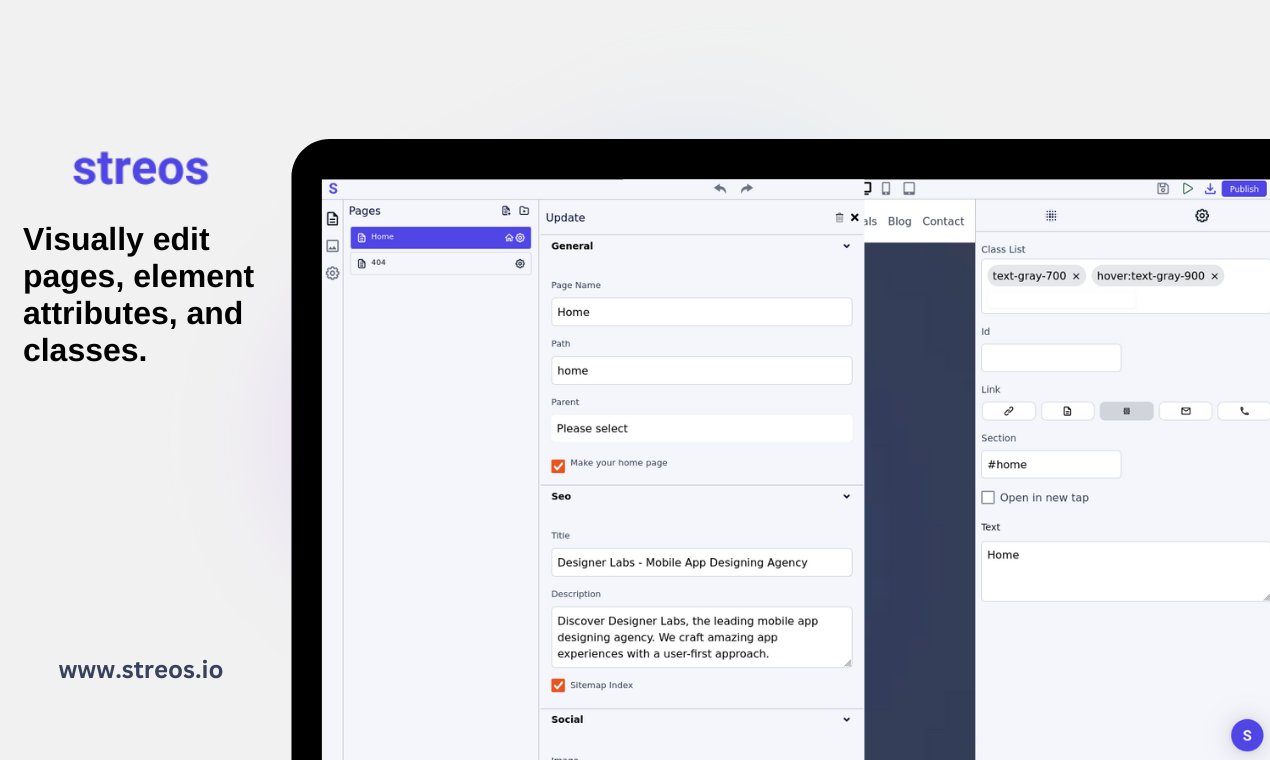
Task: Delete page using trash icon in Update panel
Action: 839,217
